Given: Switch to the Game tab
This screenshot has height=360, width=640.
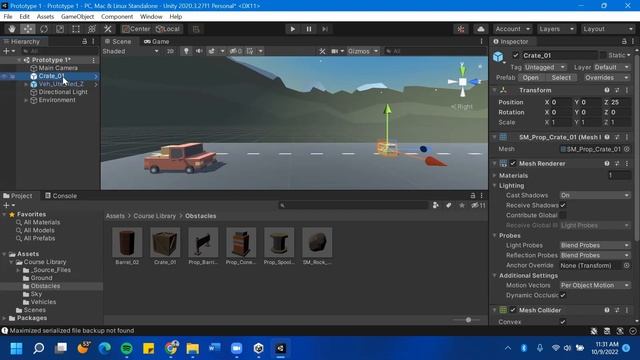Looking at the screenshot, I should tap(156, 41).
